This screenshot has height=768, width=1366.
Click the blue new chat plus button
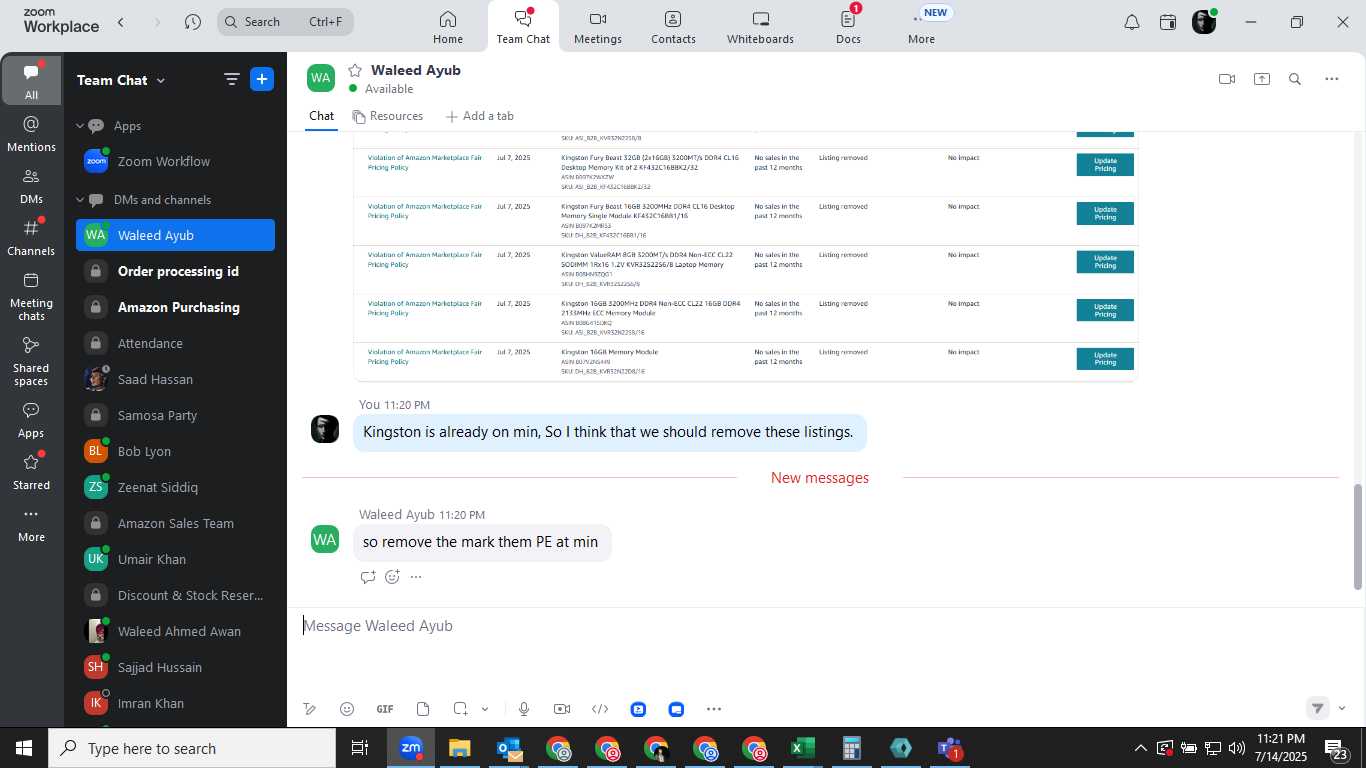pyautogui.click(x=262, y=80)
